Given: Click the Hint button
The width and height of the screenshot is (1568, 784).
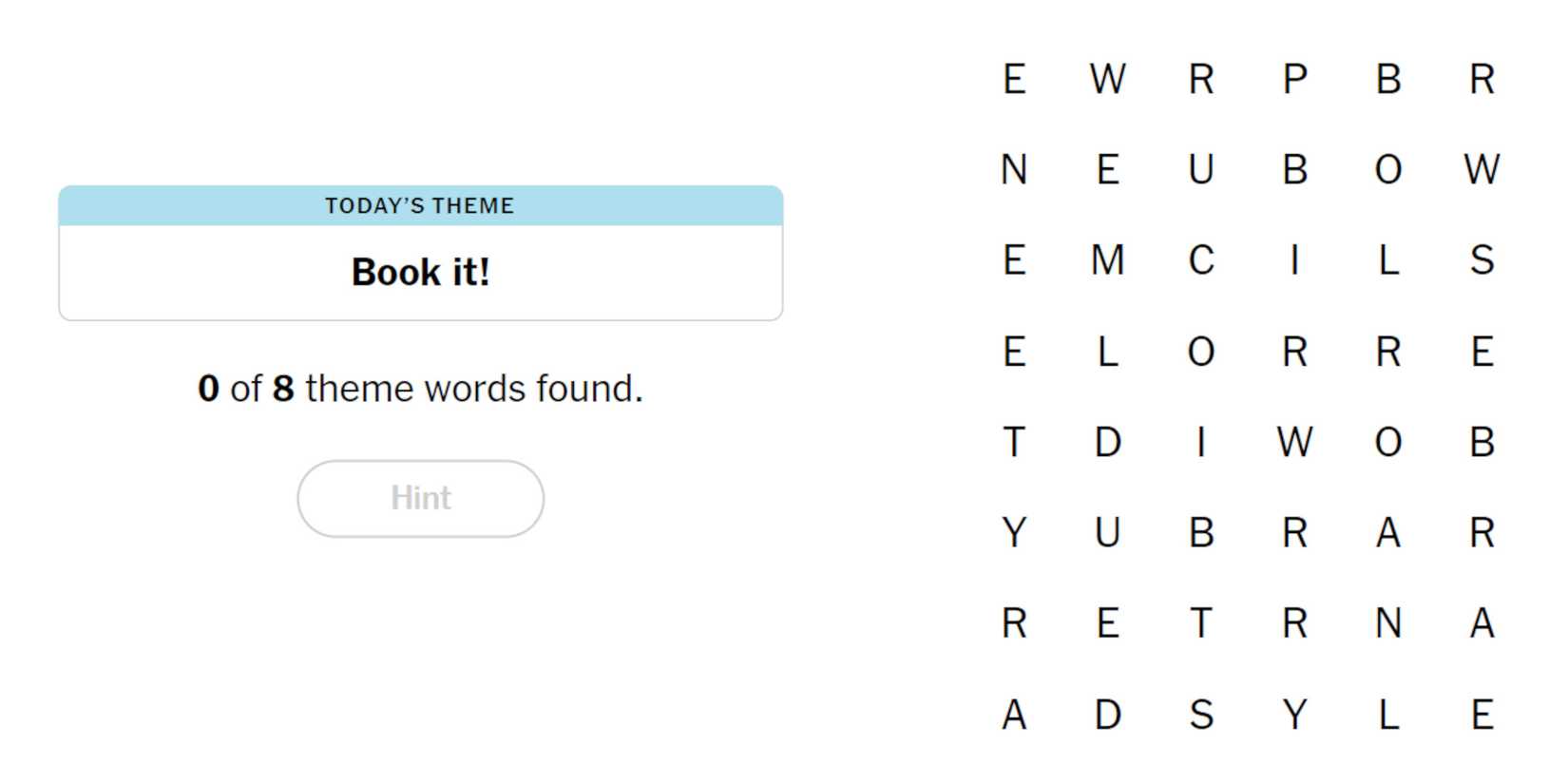Looking at the screenshot, I should click(420, 498).
